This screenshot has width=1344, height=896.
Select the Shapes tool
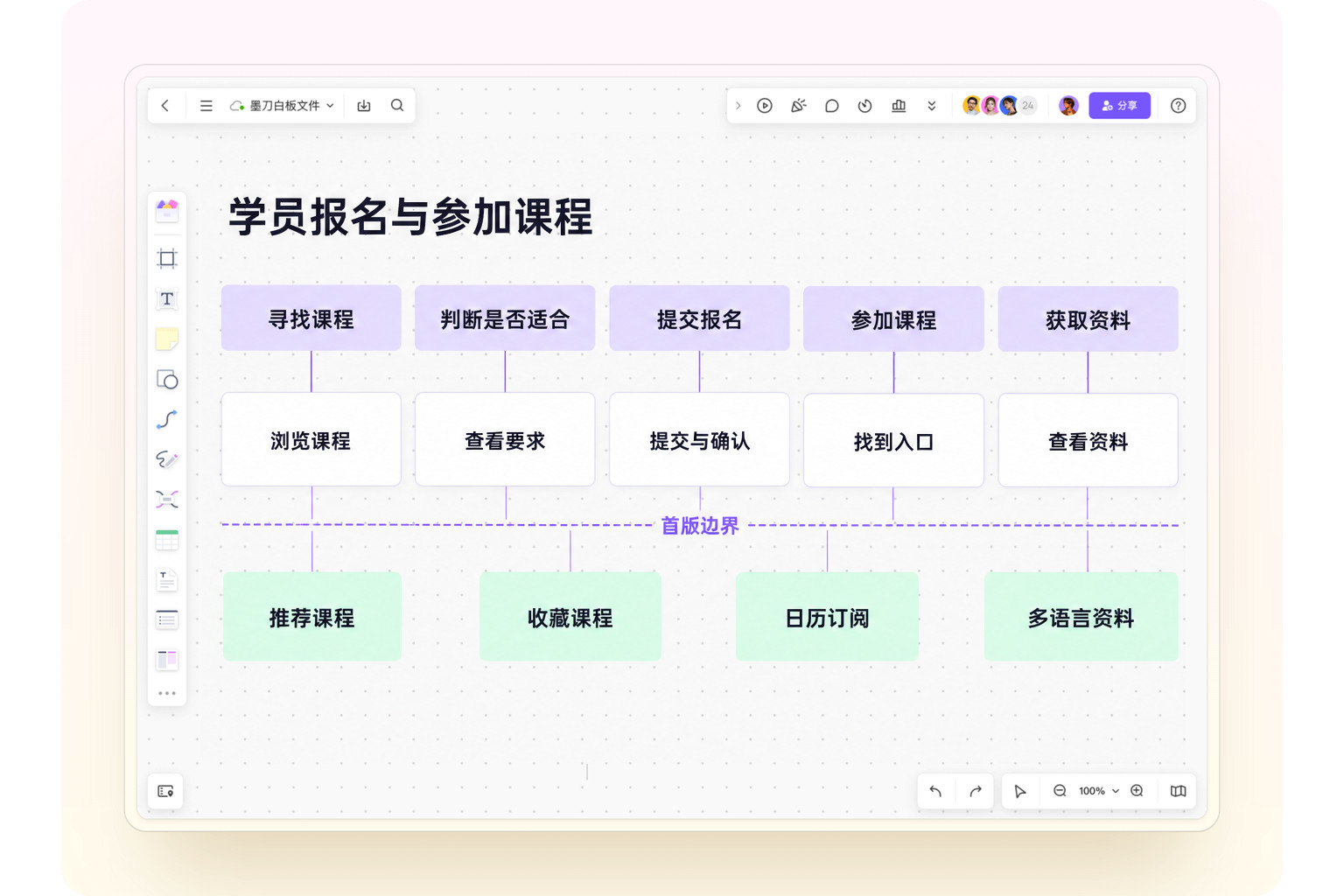pos(167,380)
